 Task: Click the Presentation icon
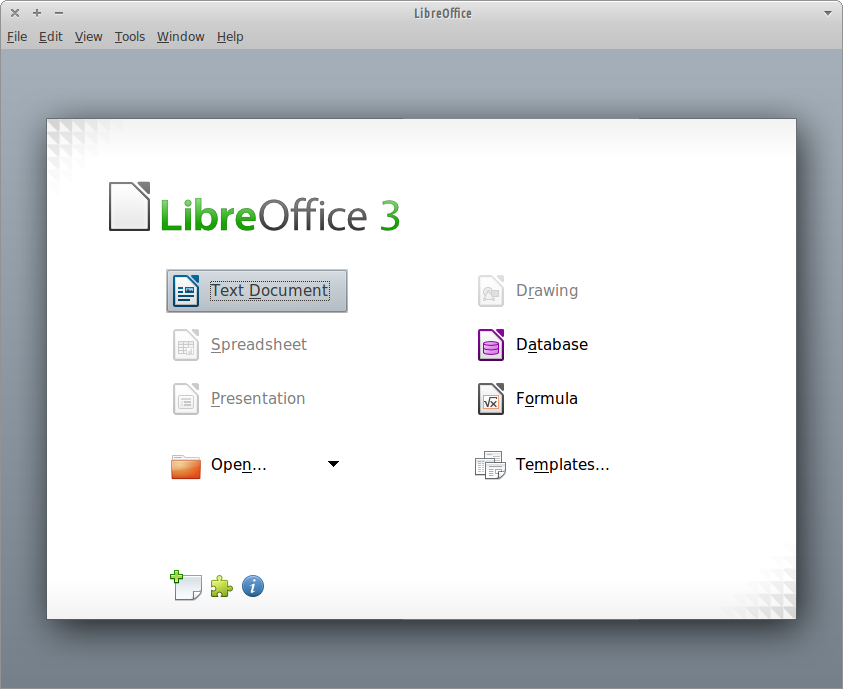pyautogui.click(x=186, y=399)
